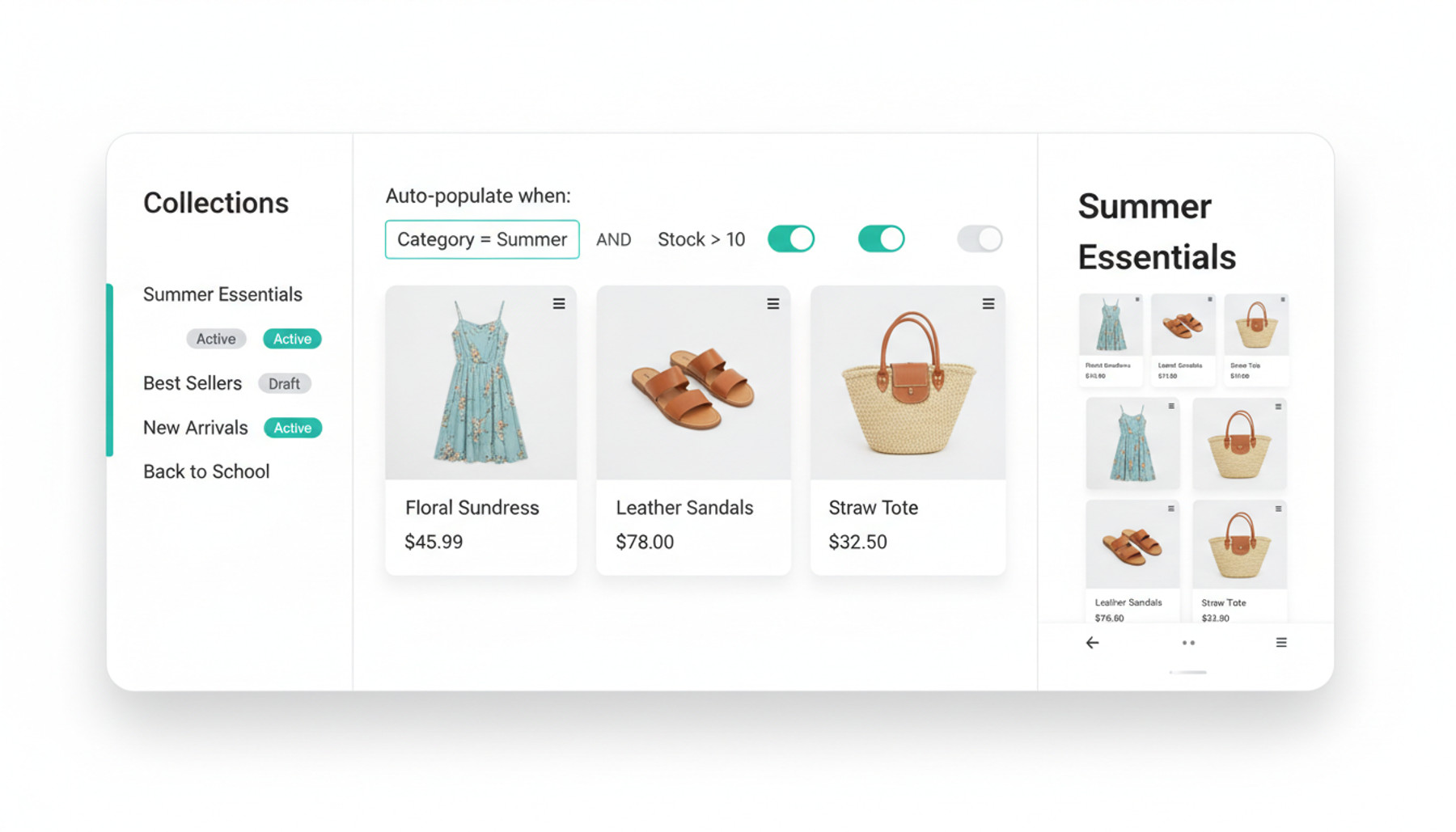Image resolution: width=1456 pixels, height=832 pixels.
Task: Click the Category = Summer rule field
Action: click(482, 239)
